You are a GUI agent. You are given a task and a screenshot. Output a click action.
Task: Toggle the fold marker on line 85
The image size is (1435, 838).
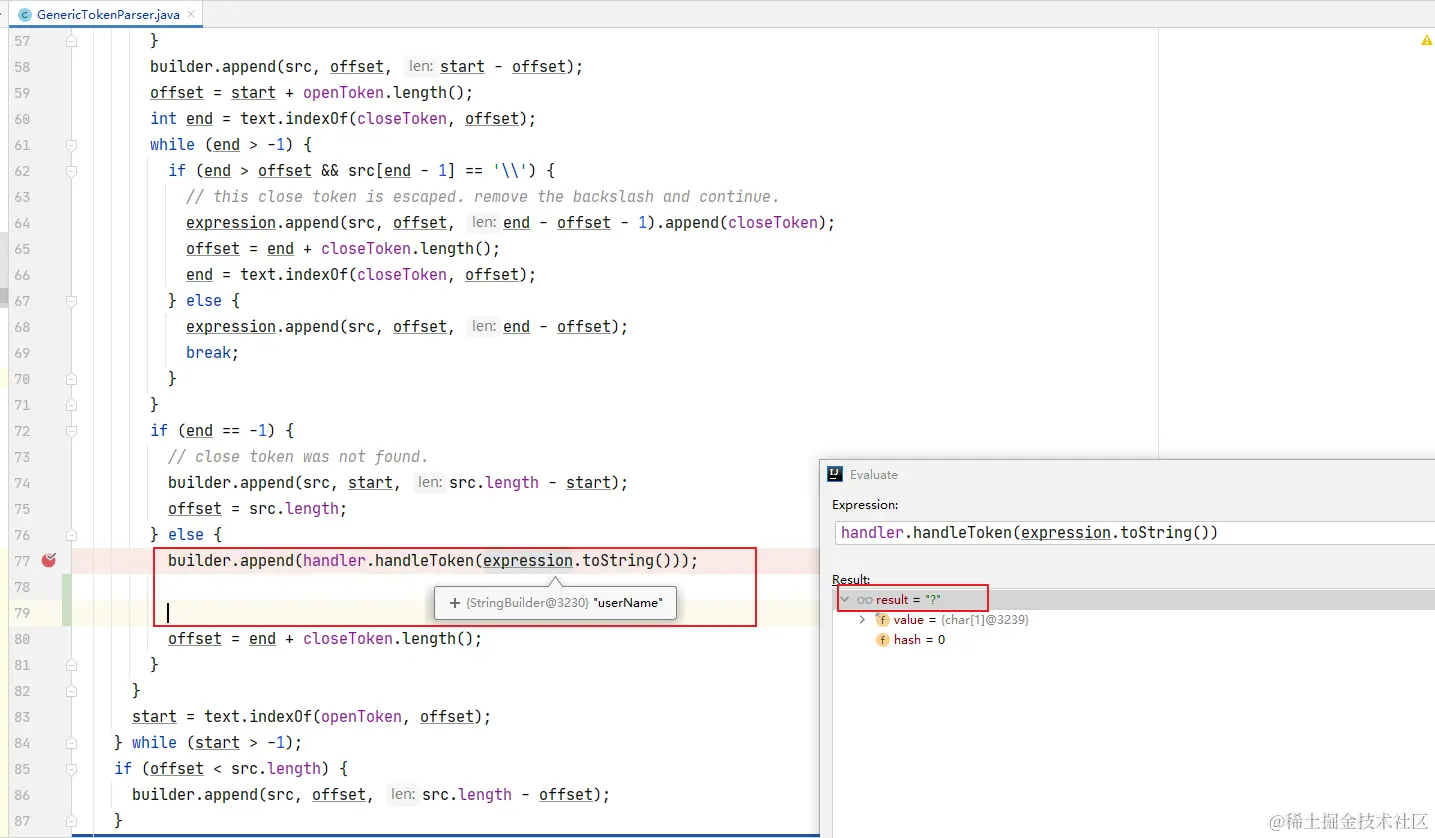(x=71, y=769)
